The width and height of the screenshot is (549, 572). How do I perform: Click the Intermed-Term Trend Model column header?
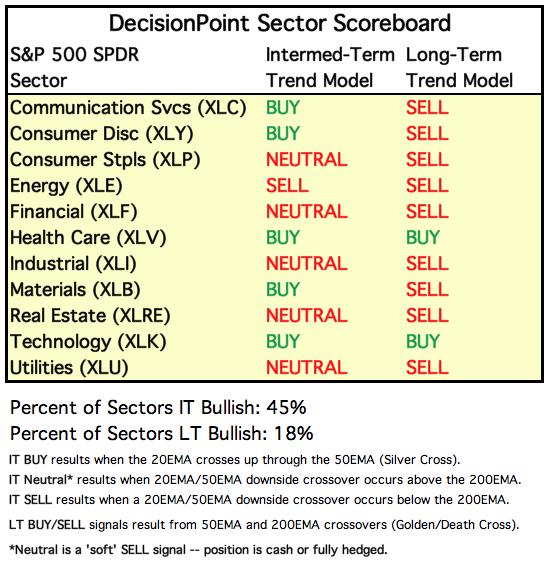pos(330,68)
